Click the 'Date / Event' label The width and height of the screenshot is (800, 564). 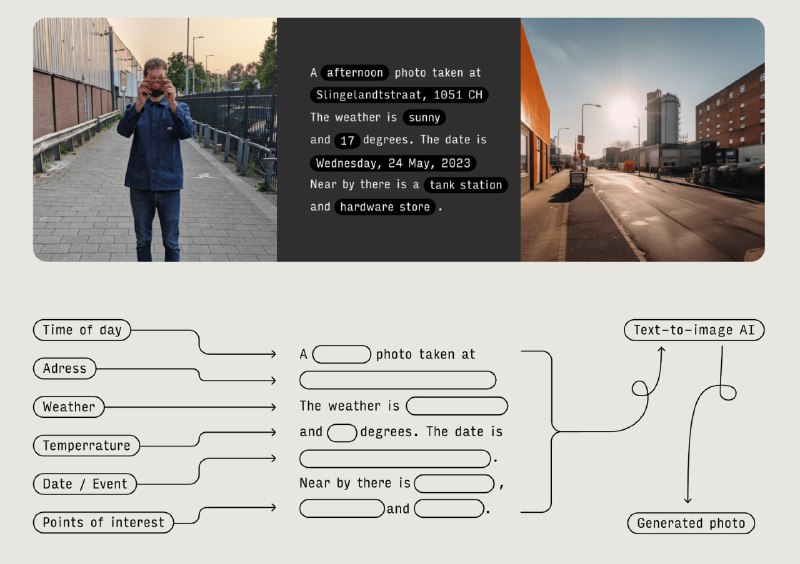(x=85, y=484)
